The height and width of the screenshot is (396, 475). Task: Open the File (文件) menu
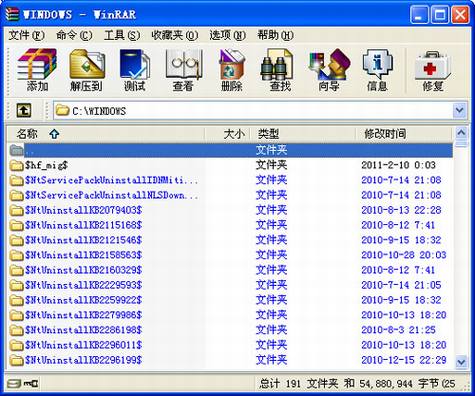[26, 35]
